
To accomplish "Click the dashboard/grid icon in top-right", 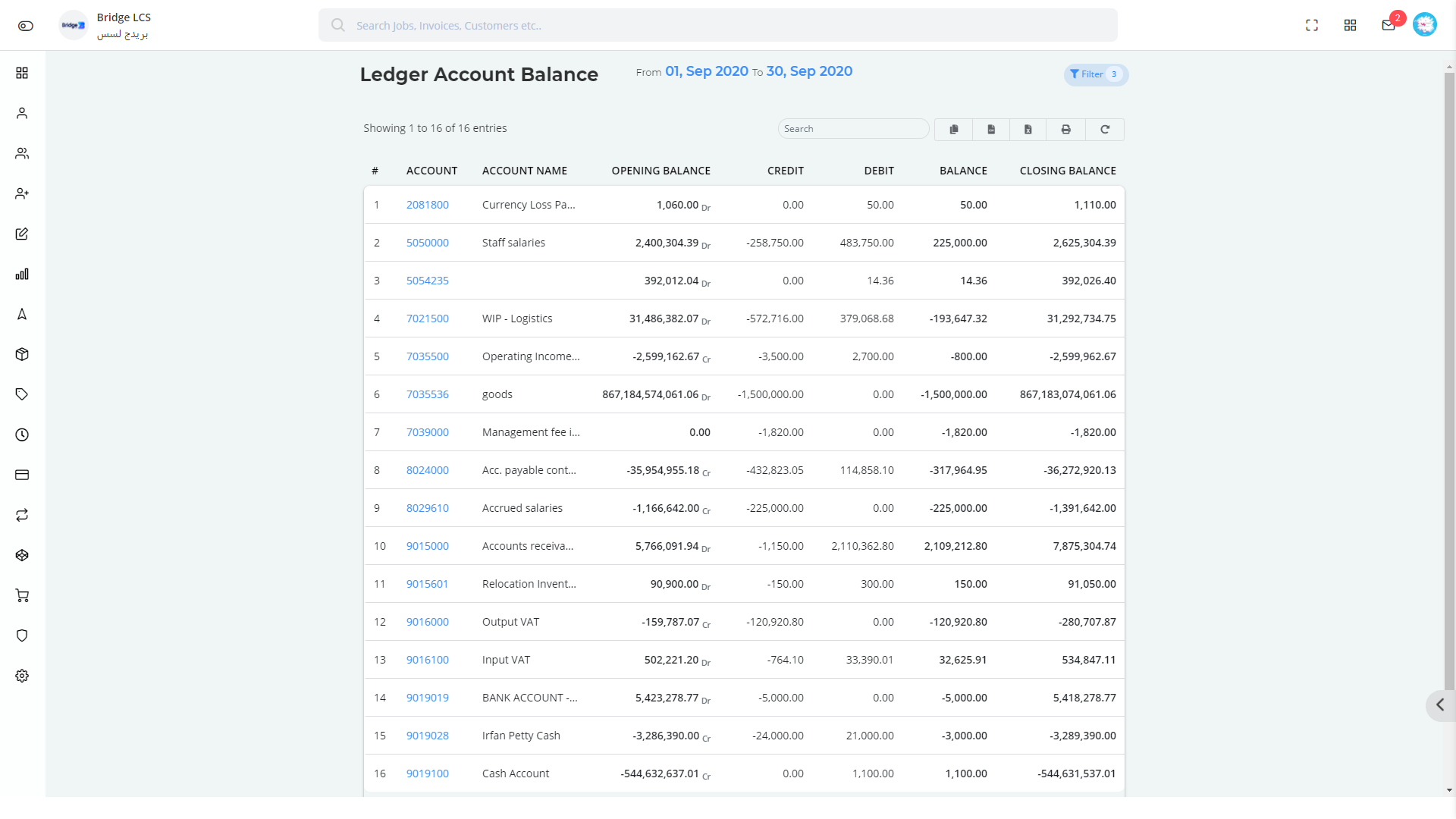I will pyautogui.click(x=1349, y=25).
